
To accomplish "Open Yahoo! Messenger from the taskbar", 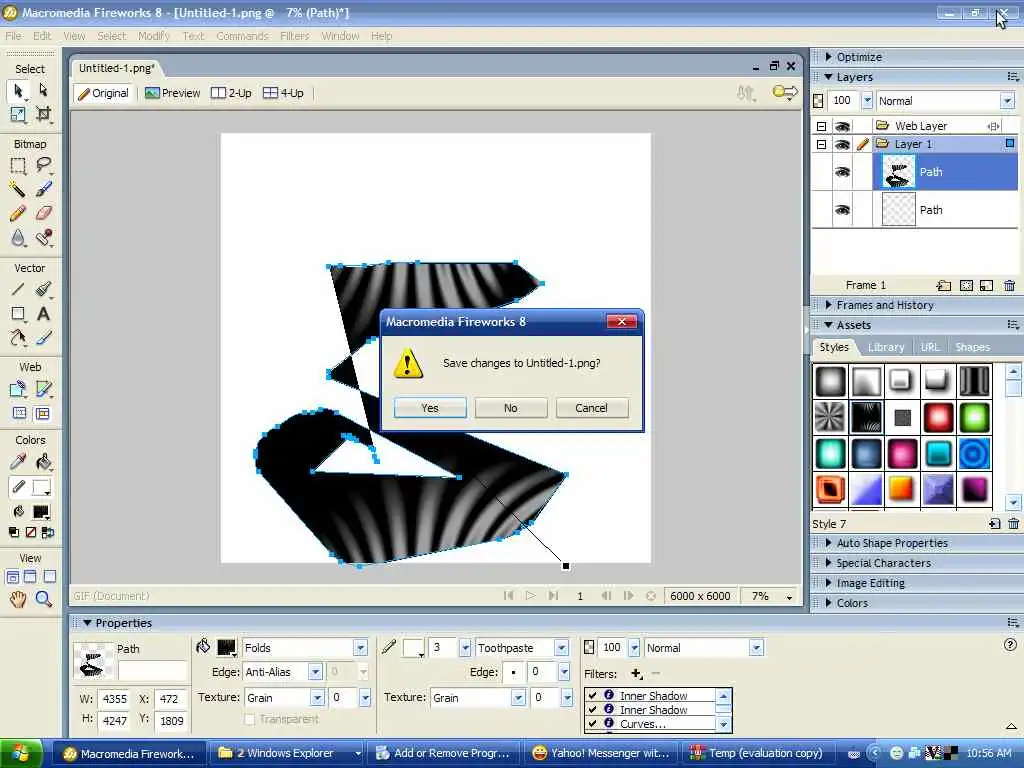I will click(x=600, y=754).
